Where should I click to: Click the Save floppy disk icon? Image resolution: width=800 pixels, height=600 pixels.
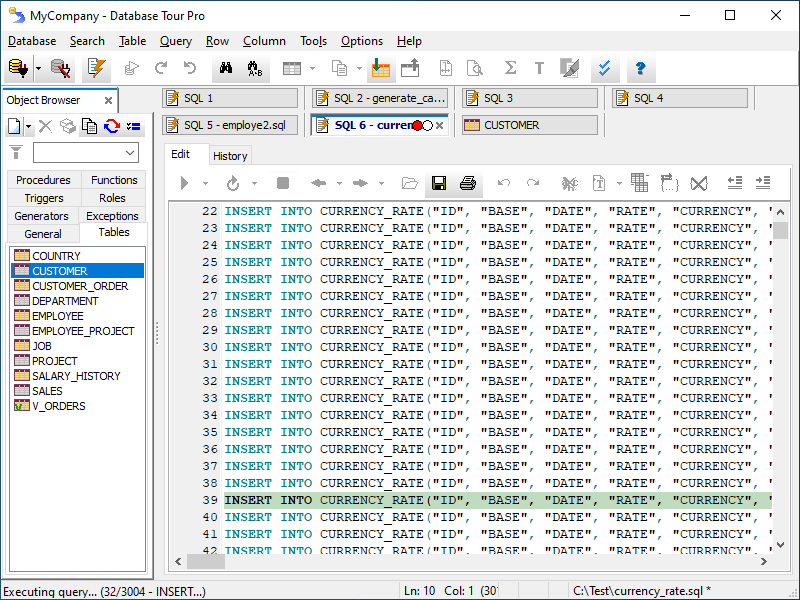coord(438,183)
